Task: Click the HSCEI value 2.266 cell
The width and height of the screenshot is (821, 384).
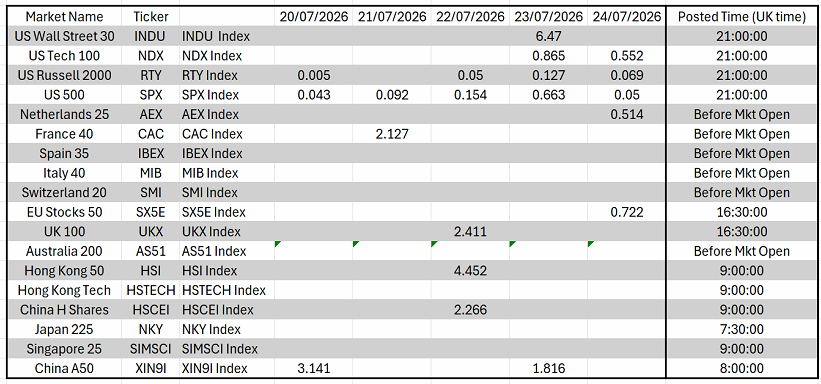Action: [470, 310]
